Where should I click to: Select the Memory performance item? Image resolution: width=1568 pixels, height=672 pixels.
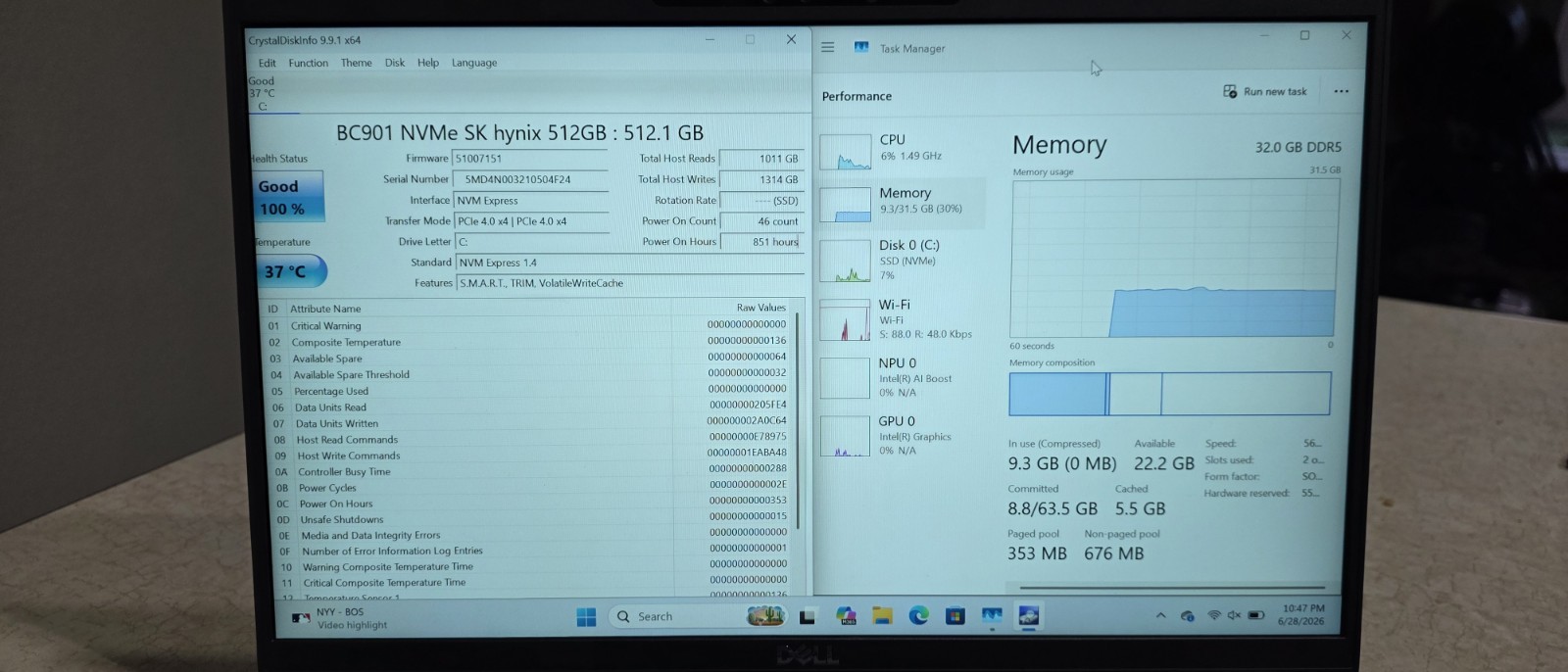pos(902,202)
